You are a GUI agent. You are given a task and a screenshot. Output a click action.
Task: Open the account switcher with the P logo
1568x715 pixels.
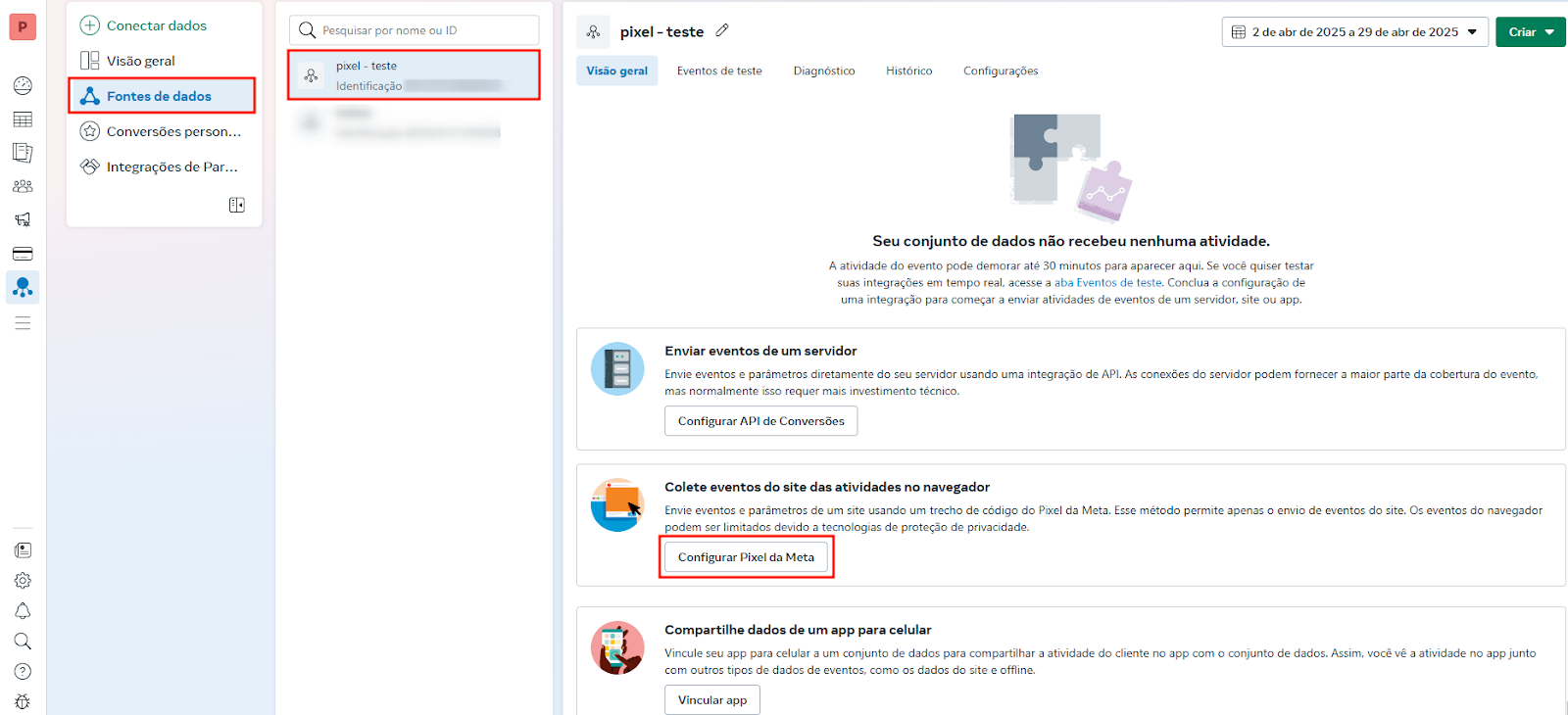(x=23, y=26)
